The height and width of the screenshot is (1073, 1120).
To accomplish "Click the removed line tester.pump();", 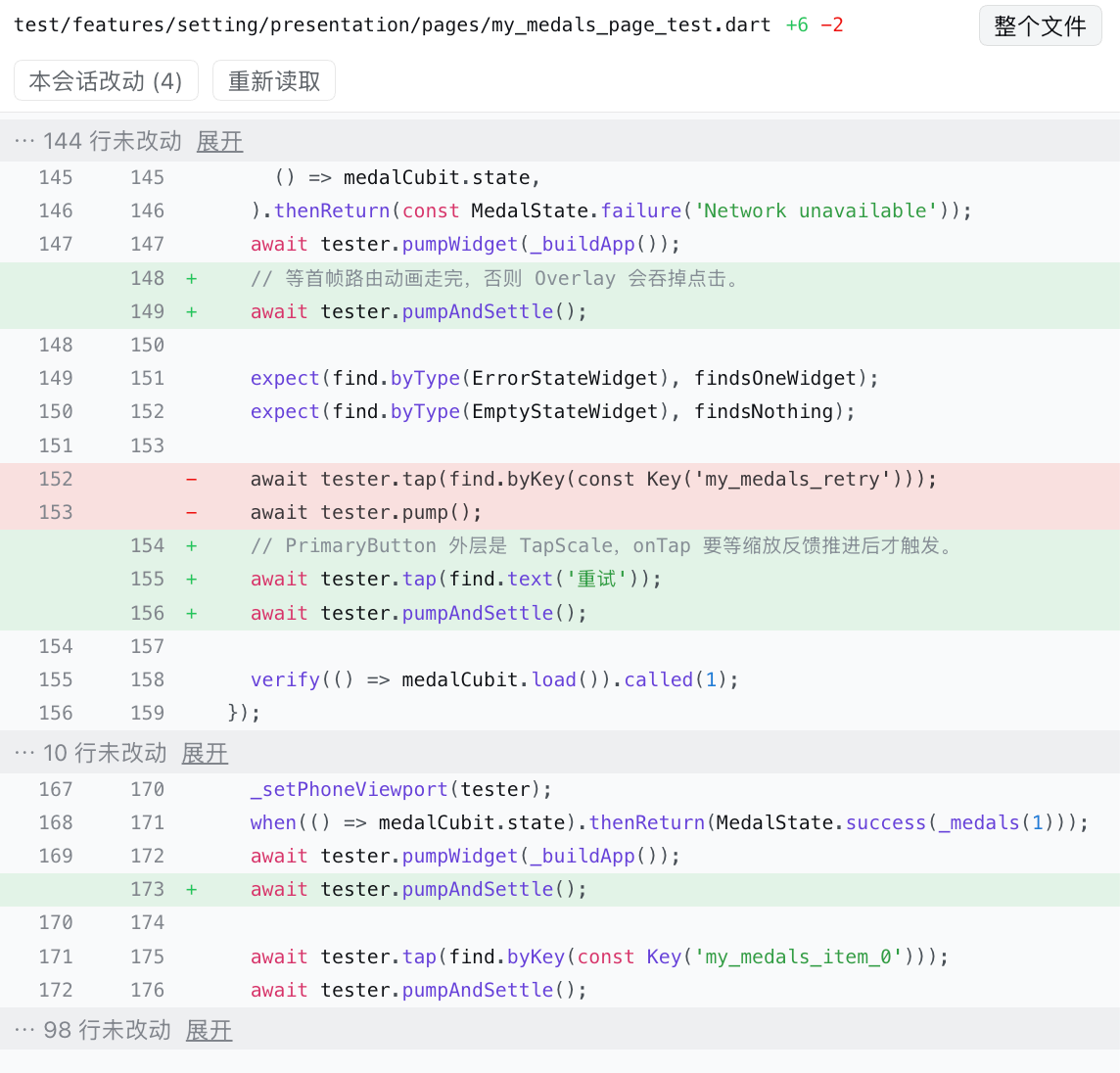I will (560, 512).
